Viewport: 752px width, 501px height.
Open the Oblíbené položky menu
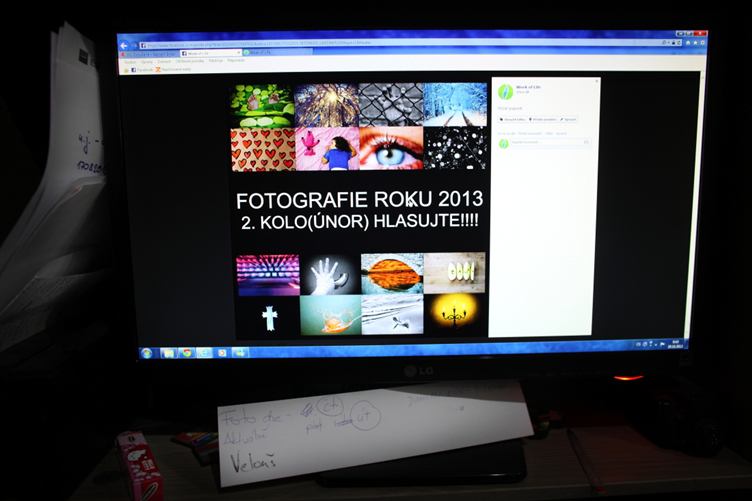click(x=190, y=61)
